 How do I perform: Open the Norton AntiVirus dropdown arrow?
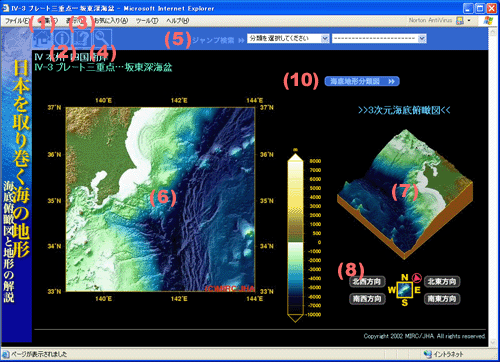[x=469, y=21]
